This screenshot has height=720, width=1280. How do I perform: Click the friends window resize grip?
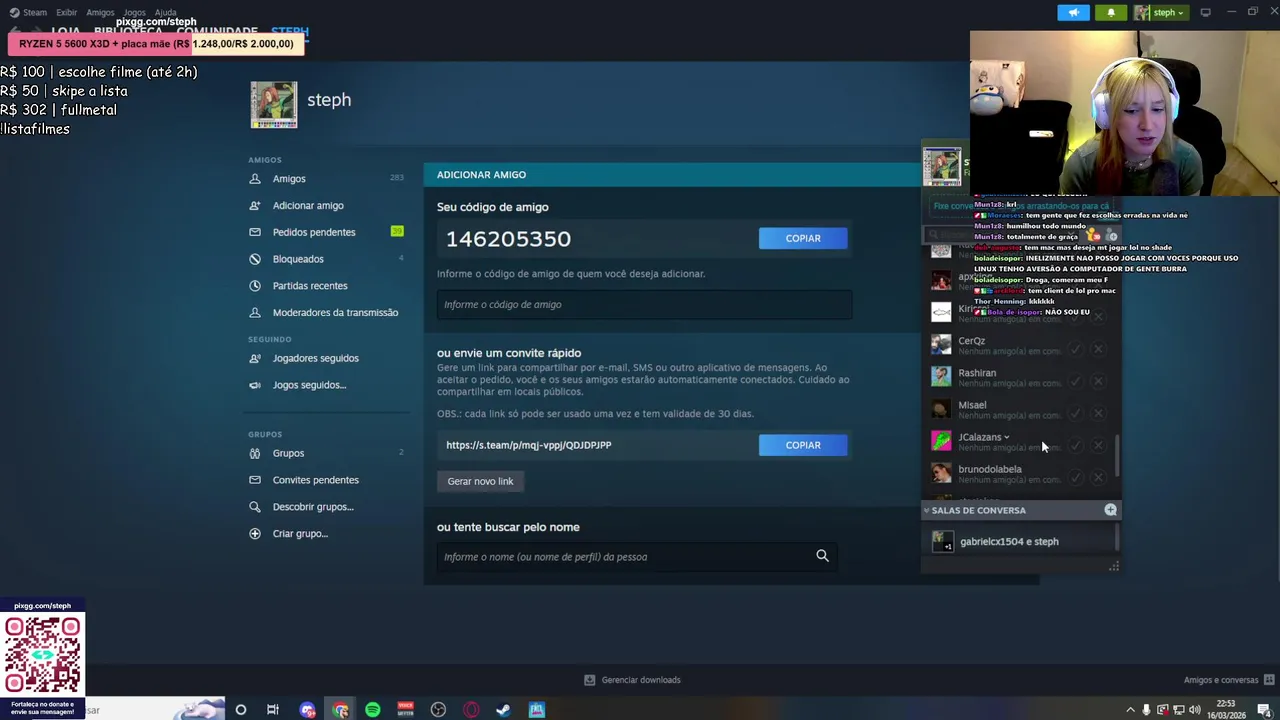point(1113,567)
